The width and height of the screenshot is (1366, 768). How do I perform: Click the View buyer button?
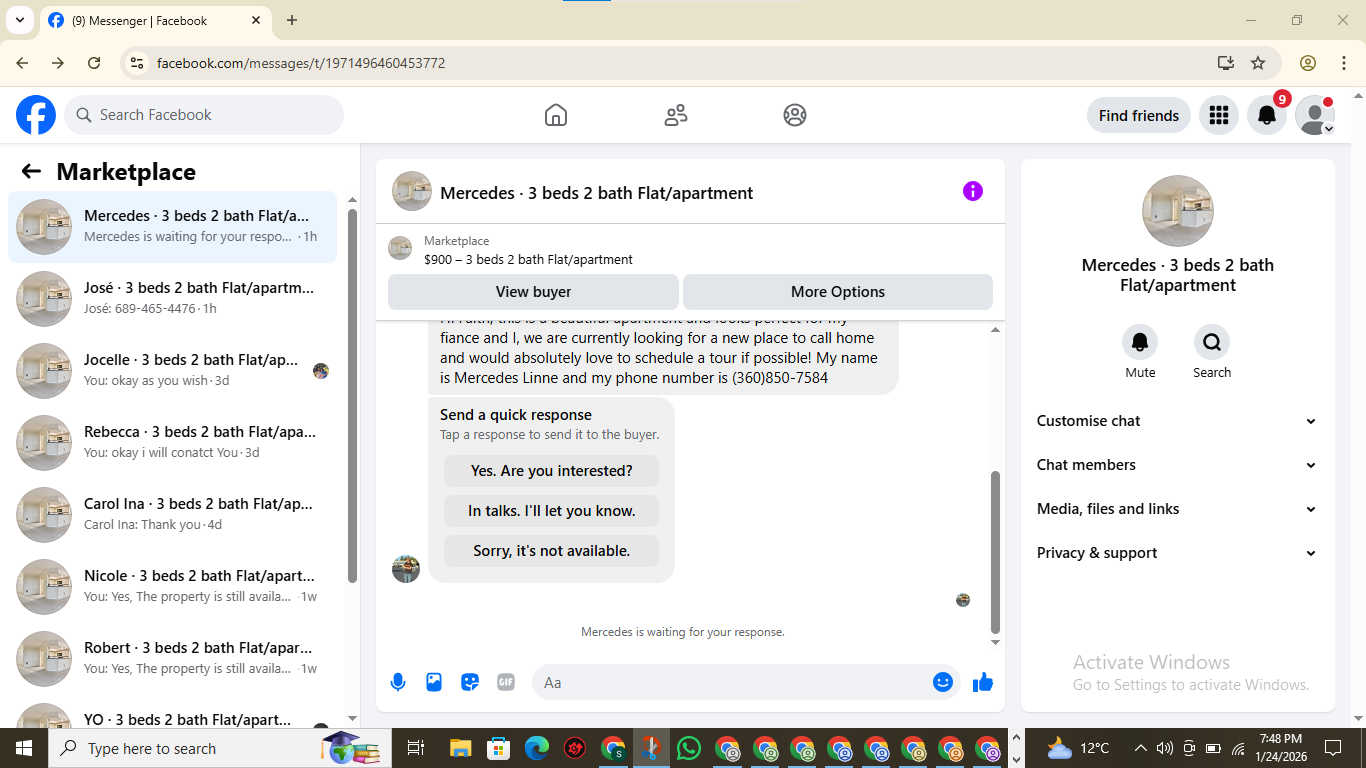[533, 292]
